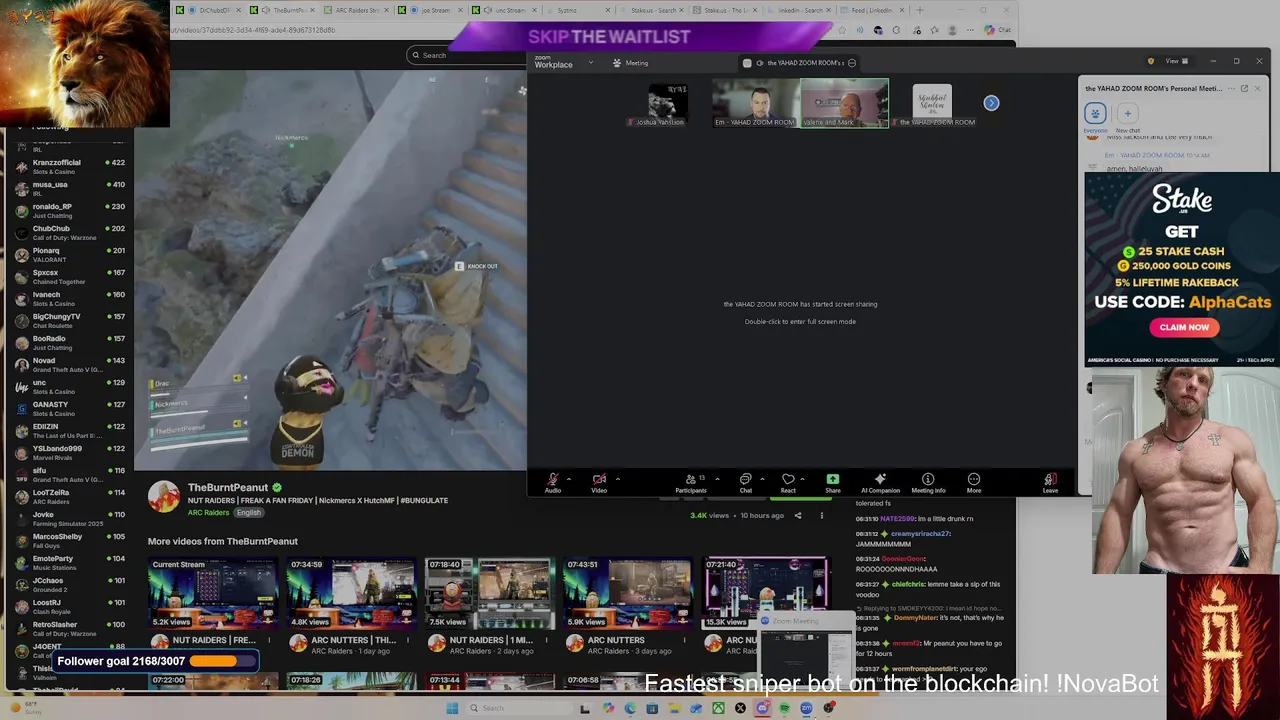The height and width of the screenshot is (720, 1280).
Task: Open the Current Stream video thumbnail
Action: [212, 593]
